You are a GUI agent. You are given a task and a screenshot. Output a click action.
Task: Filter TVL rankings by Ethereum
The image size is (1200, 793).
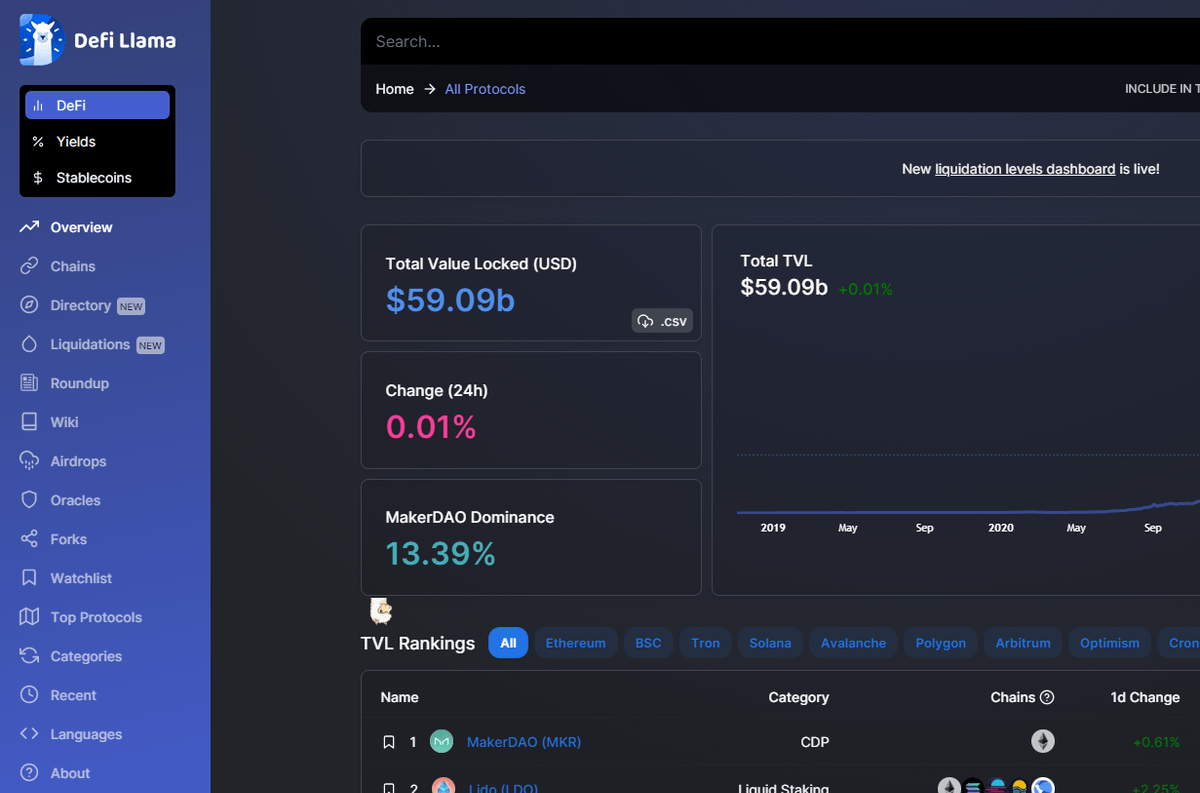pyautogui.click(x=575, y=643)
